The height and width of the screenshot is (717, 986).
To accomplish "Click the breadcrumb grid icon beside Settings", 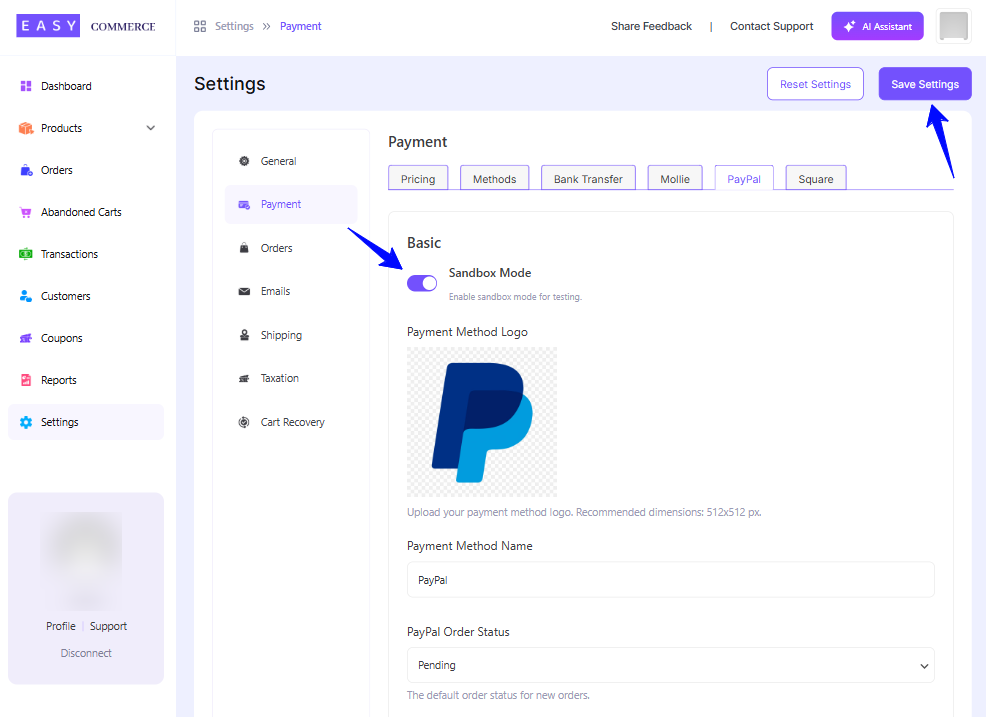I will (200, 26).
